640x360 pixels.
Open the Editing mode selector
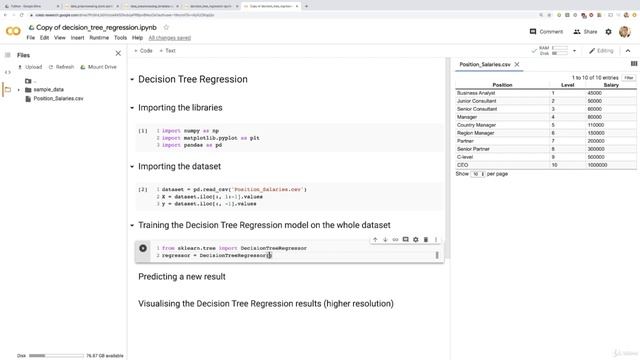601,51
